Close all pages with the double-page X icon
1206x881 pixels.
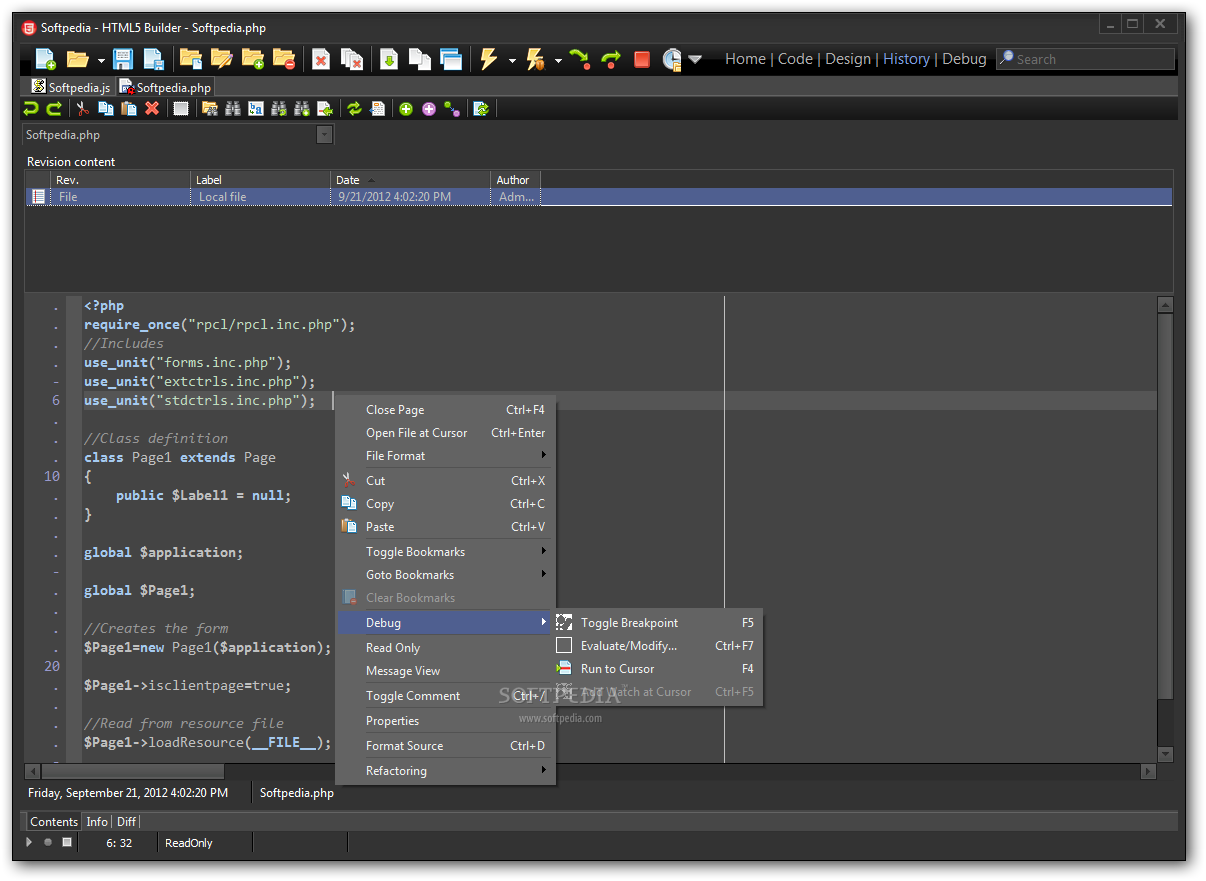tap(351, 59)
